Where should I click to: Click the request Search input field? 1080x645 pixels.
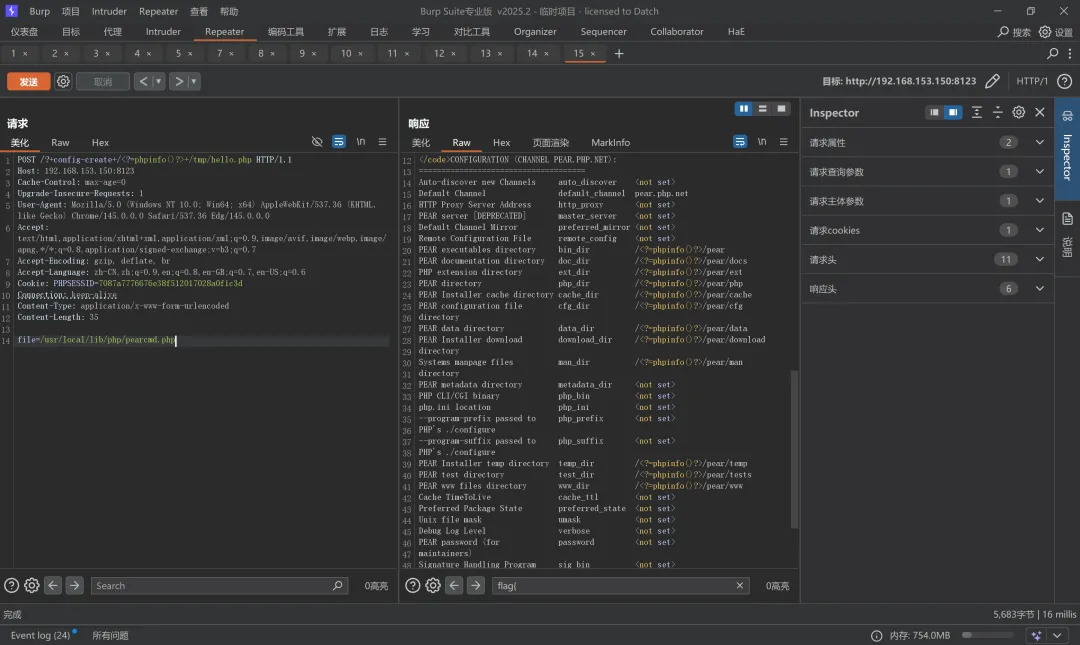coord(210,586)
